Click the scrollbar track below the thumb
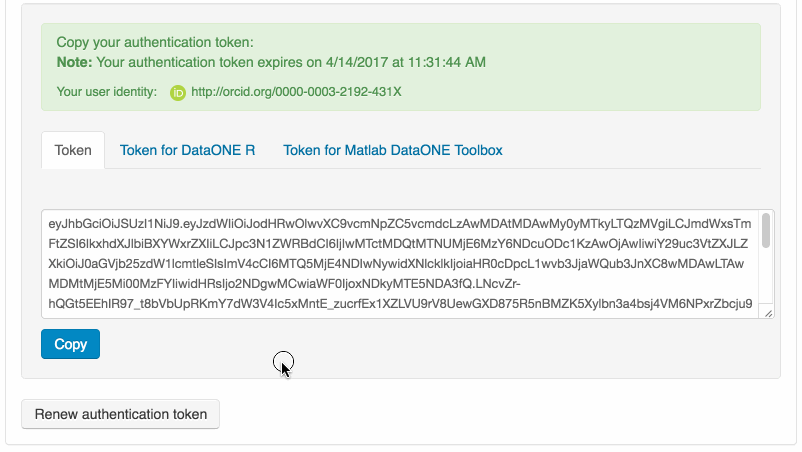Screen dimensions: 802x452 [766, 280]
